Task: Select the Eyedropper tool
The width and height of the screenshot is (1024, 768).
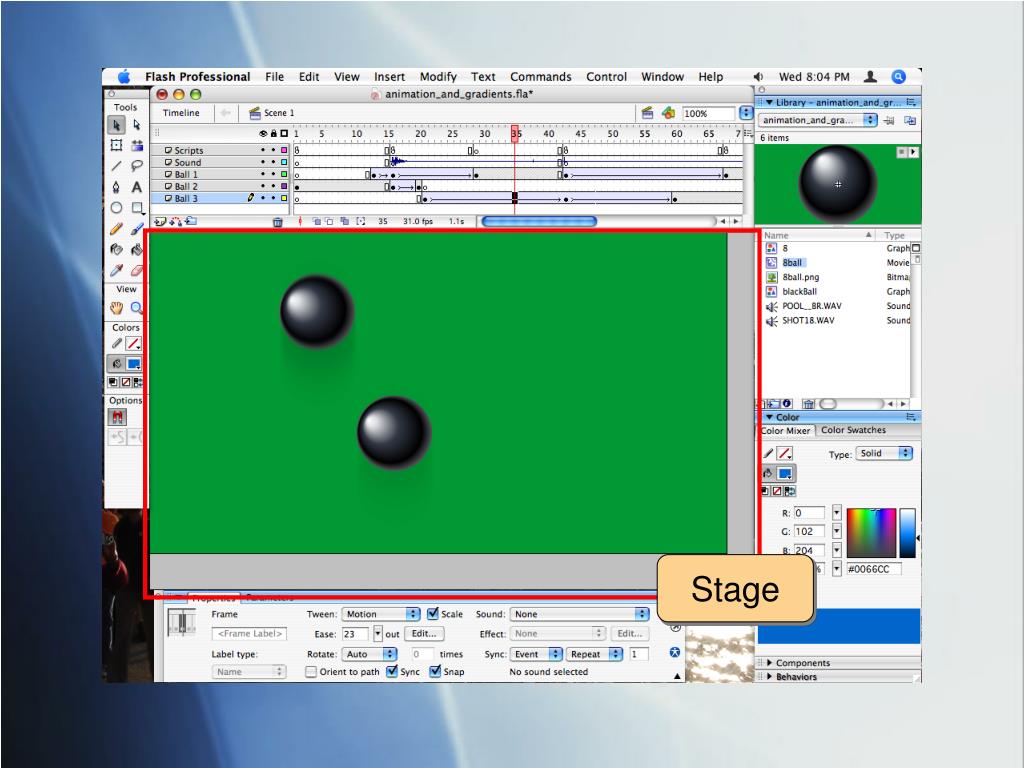Action: point(116,270)
